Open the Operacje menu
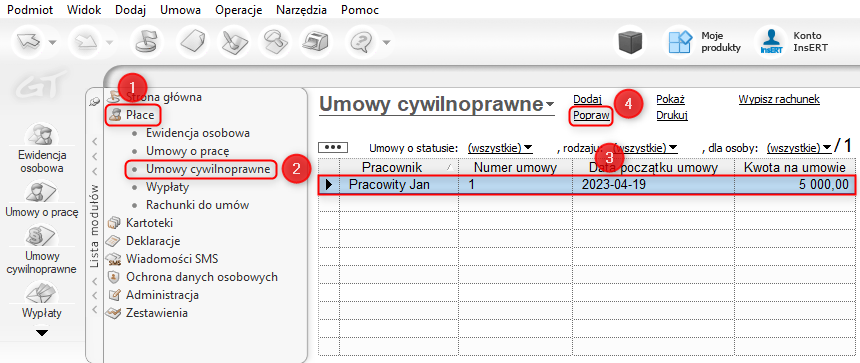 coord(239,10)
